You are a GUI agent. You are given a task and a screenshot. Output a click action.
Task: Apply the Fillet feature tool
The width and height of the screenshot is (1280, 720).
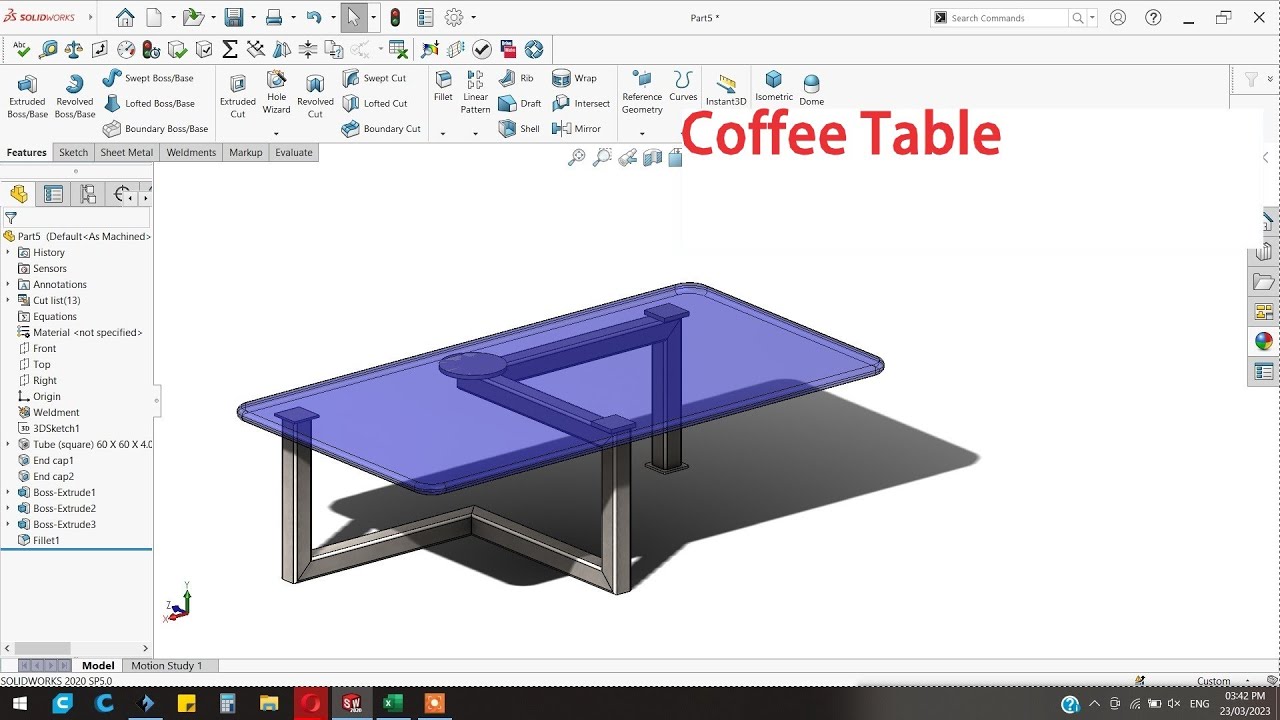coord(443,86)
